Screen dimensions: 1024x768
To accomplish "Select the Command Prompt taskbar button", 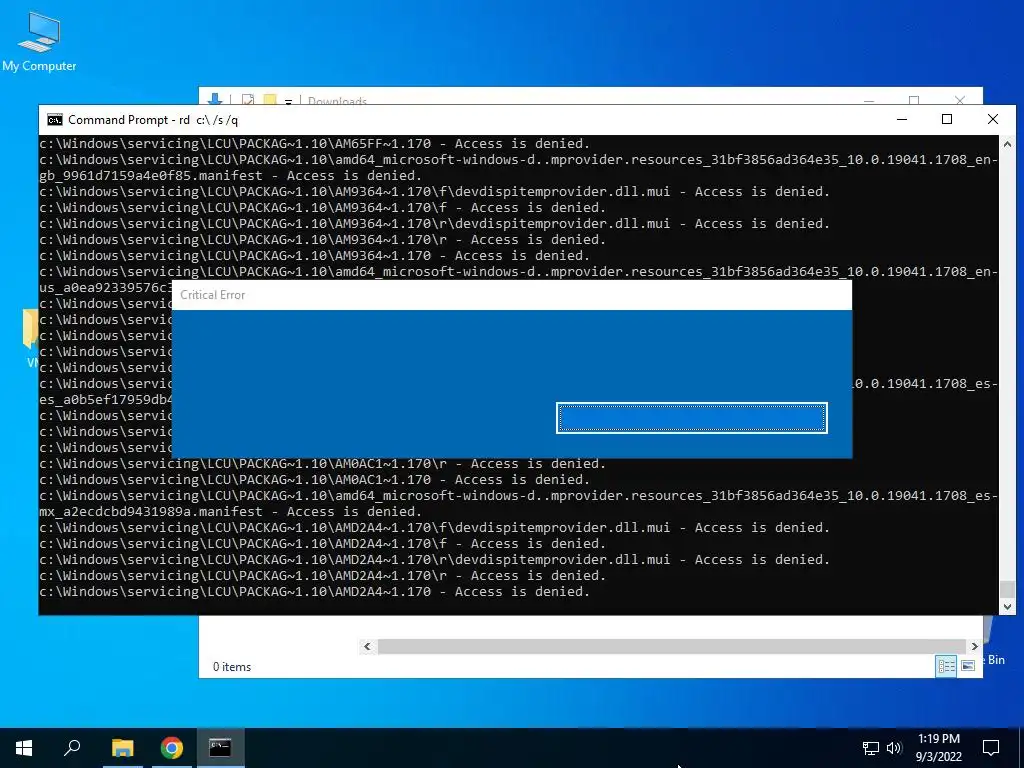I will click(220, 747).
